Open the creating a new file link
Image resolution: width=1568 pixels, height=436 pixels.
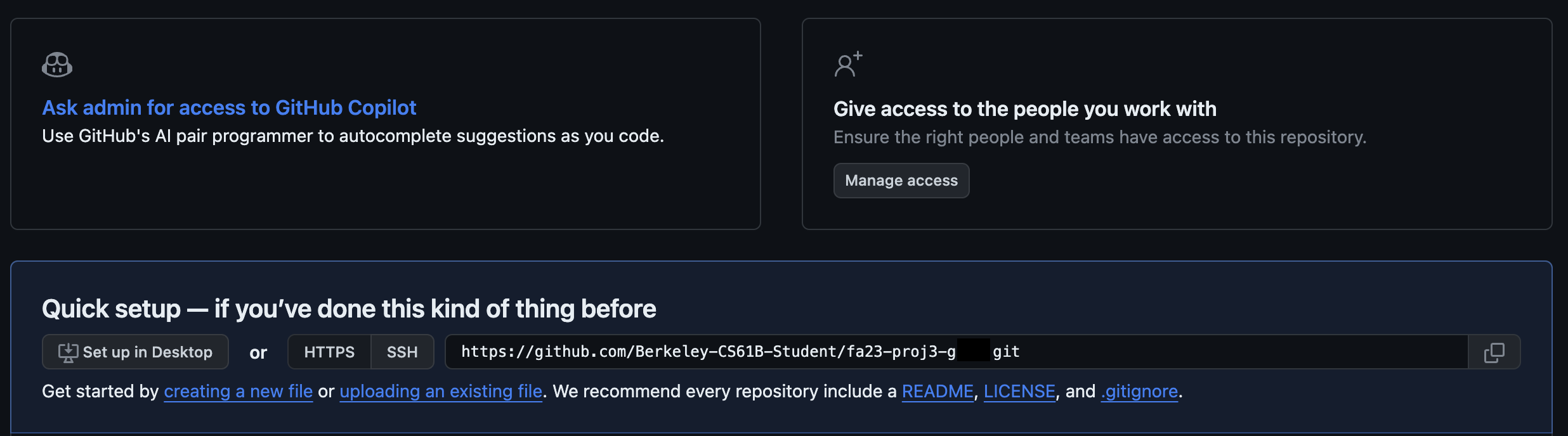238,392
